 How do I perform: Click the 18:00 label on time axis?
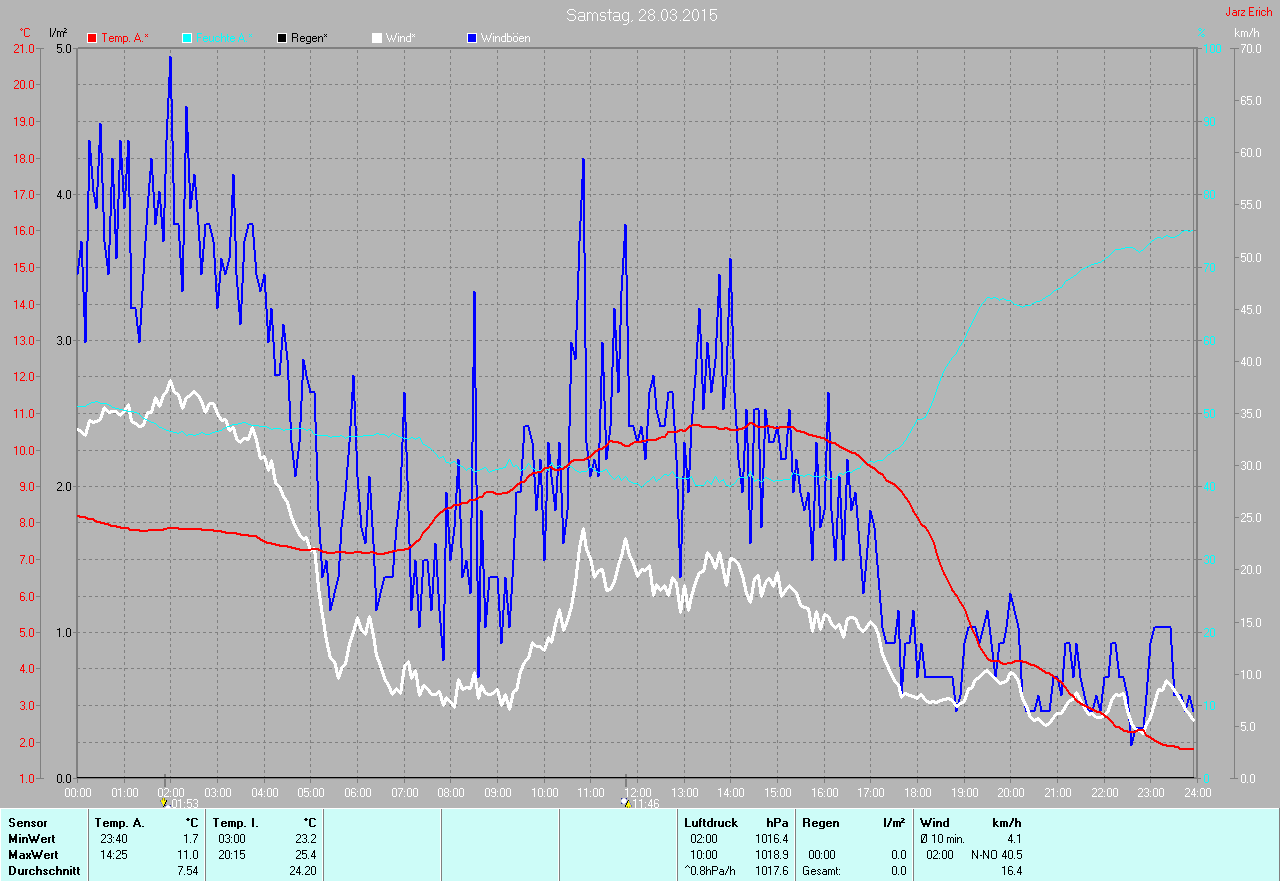pos(917,792)
